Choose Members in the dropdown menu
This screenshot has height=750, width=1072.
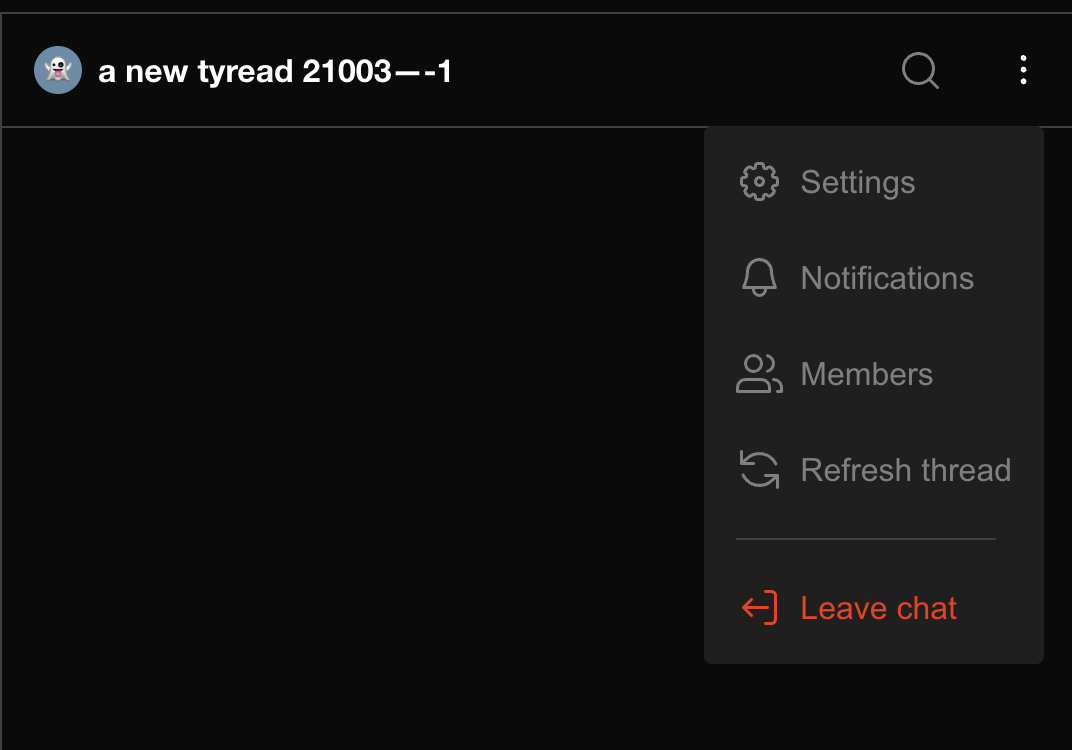click(866, 374)
